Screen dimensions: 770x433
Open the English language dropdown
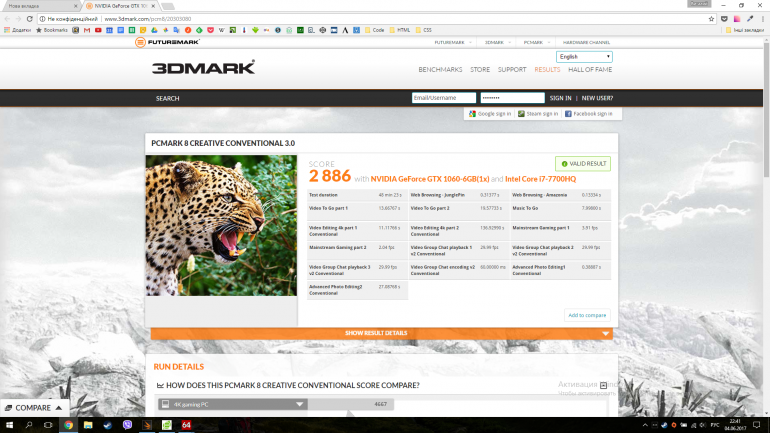coord(584,56)
